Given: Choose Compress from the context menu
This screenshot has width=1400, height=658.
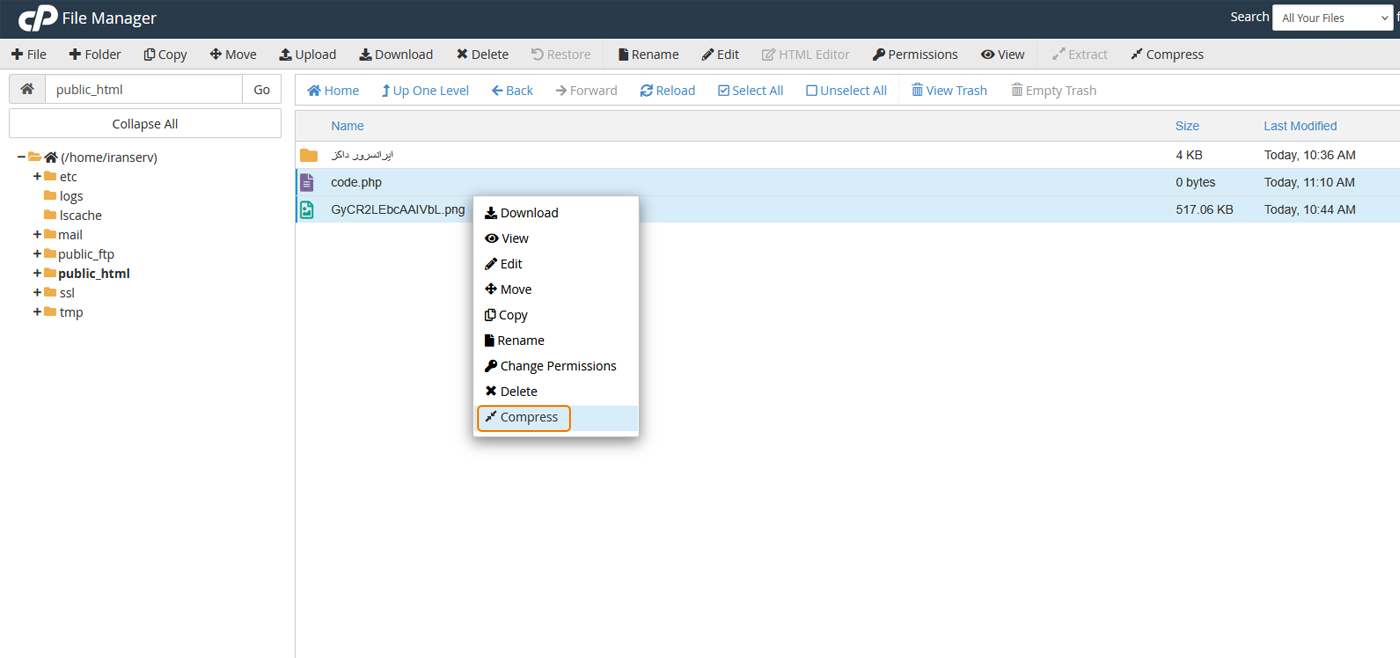Looking at the screenshot, I should [x=524, y=417].
